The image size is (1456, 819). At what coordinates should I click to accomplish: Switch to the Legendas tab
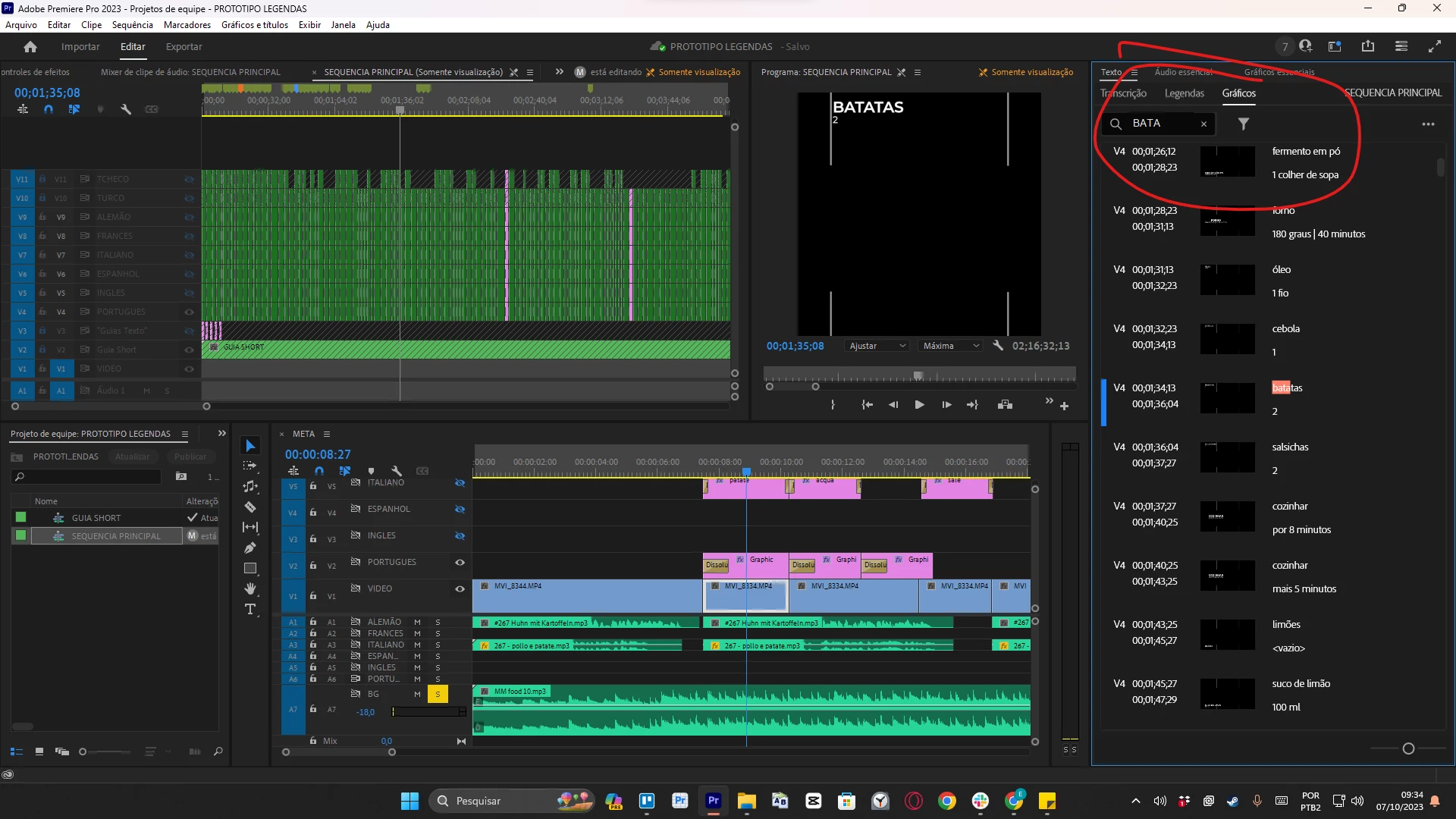pos(1184,93)
